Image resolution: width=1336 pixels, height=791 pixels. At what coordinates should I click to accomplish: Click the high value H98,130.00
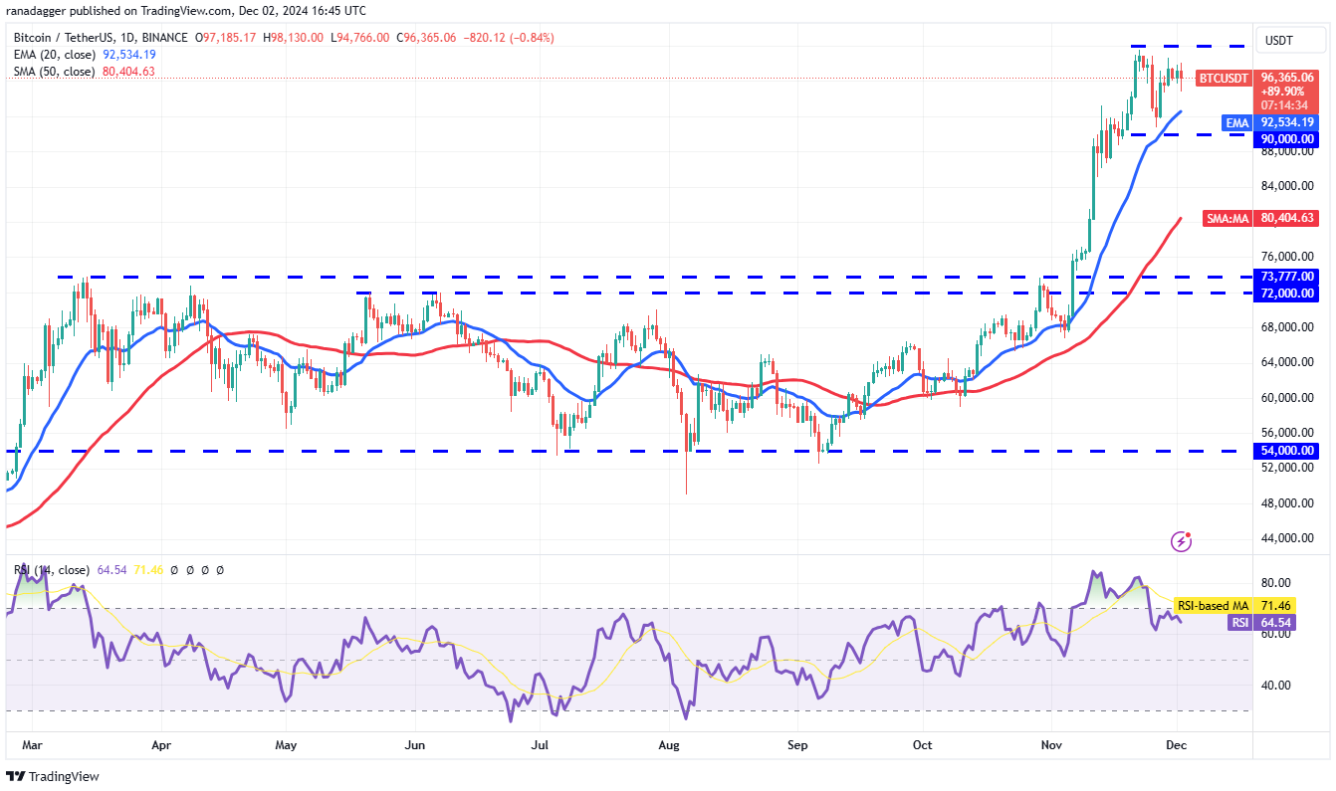pyautogui.click(x=292, y=38)
